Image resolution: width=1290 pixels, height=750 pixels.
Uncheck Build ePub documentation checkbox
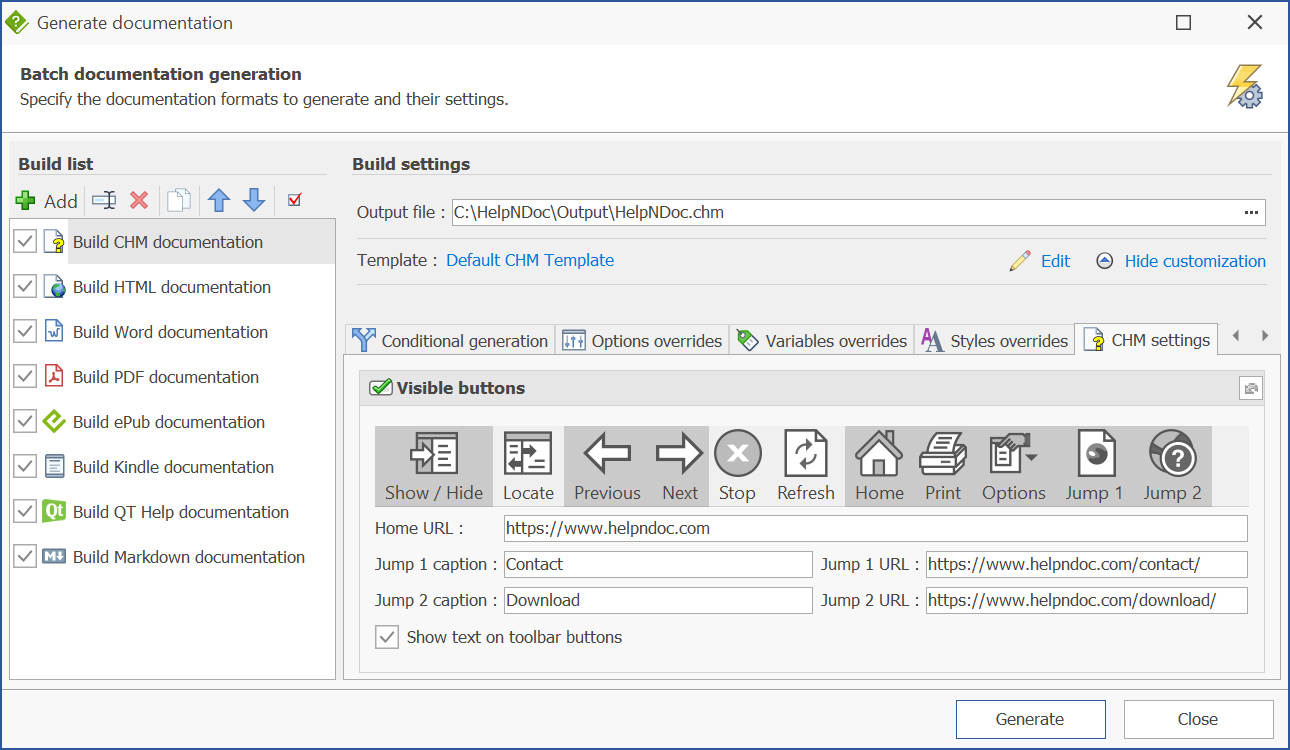tap(25, 422)
